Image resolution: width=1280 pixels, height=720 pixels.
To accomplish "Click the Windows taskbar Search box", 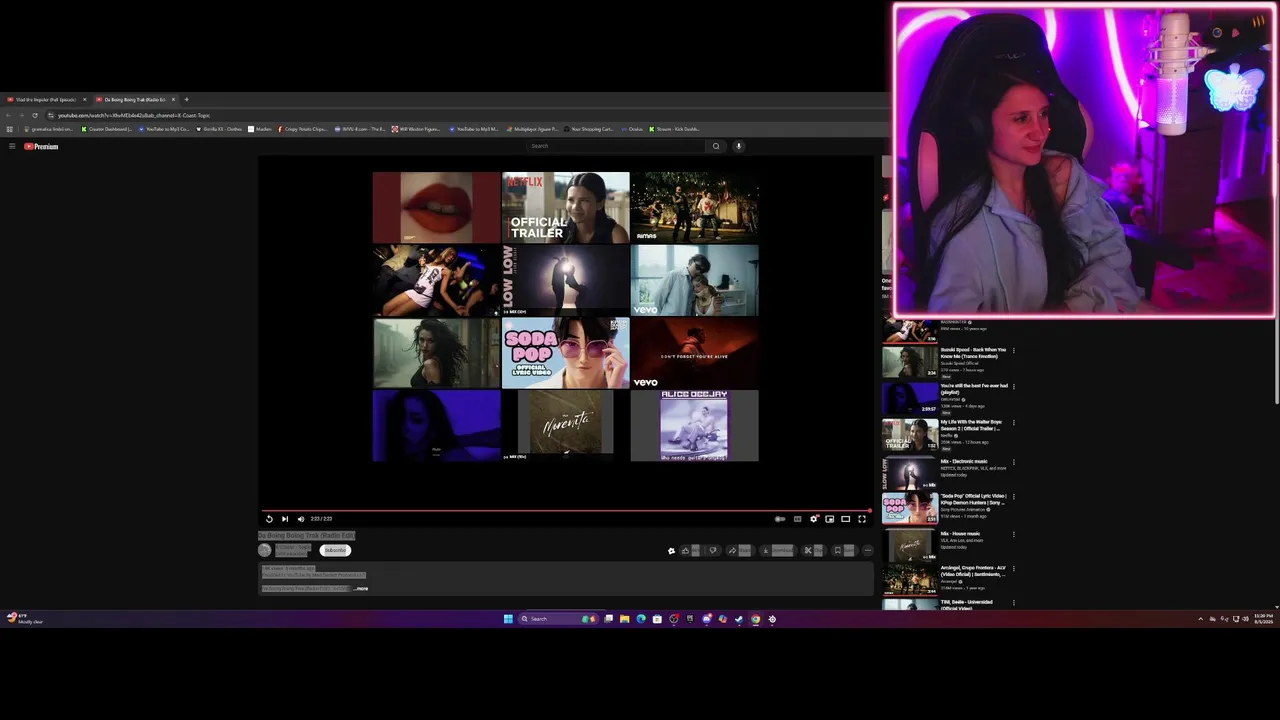I will pyautogui.click(x=557, y=619).
